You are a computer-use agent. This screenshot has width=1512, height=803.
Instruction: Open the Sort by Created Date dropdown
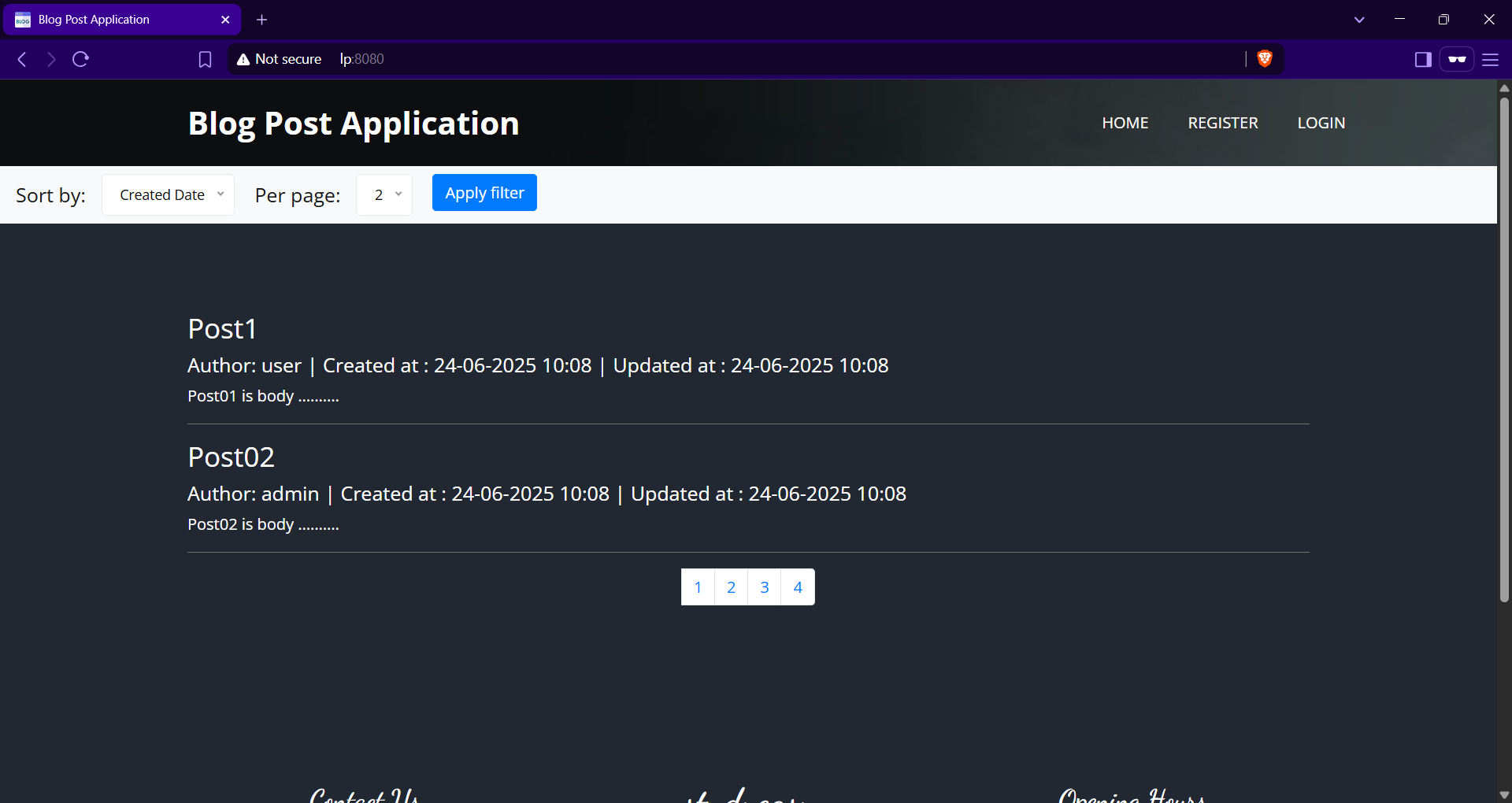pos(168,194)
